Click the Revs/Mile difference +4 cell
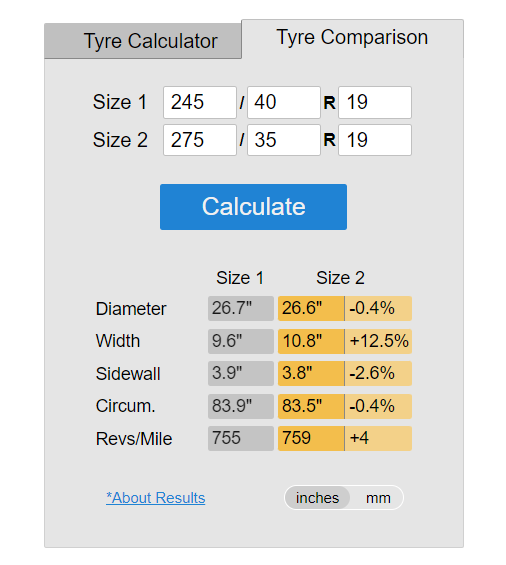506x565 pixels. coord(378,439)
